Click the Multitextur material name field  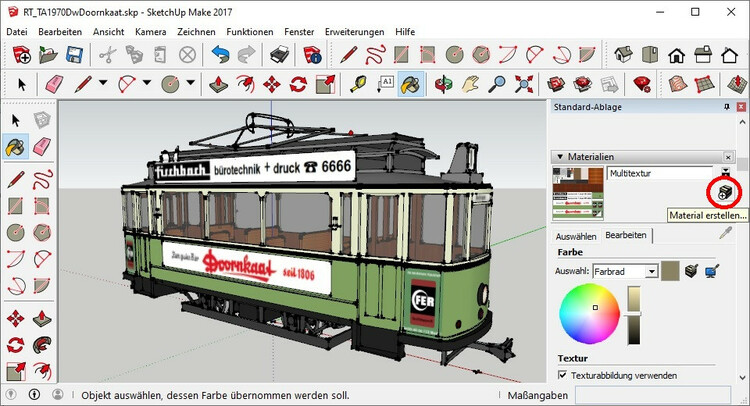(660, 173)
